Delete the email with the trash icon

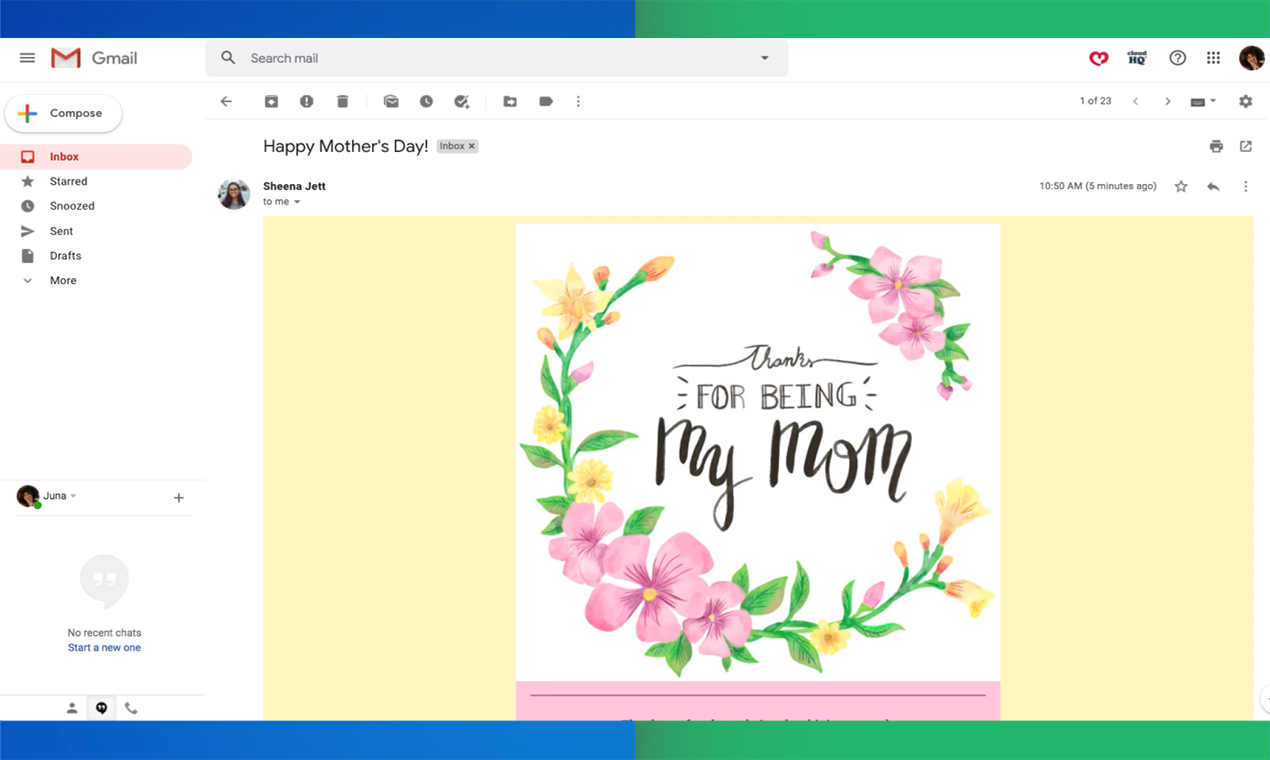[x=343, y=101]
